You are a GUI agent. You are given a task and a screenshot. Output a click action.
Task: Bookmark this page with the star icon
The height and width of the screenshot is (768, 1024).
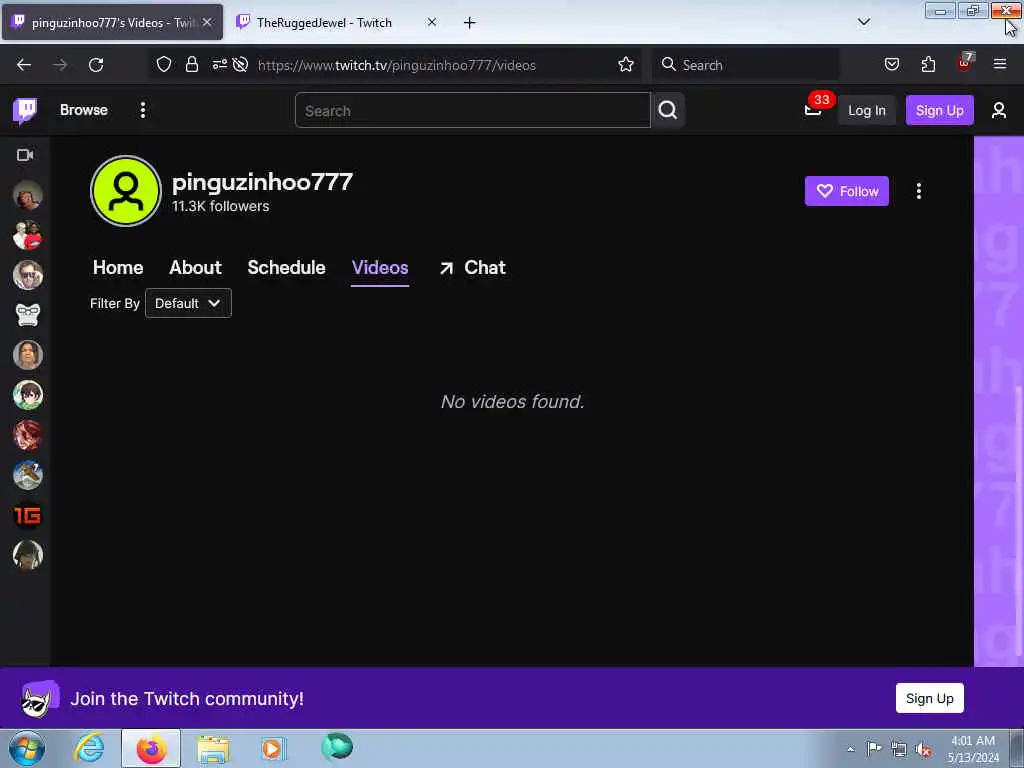tap(626, 65)
